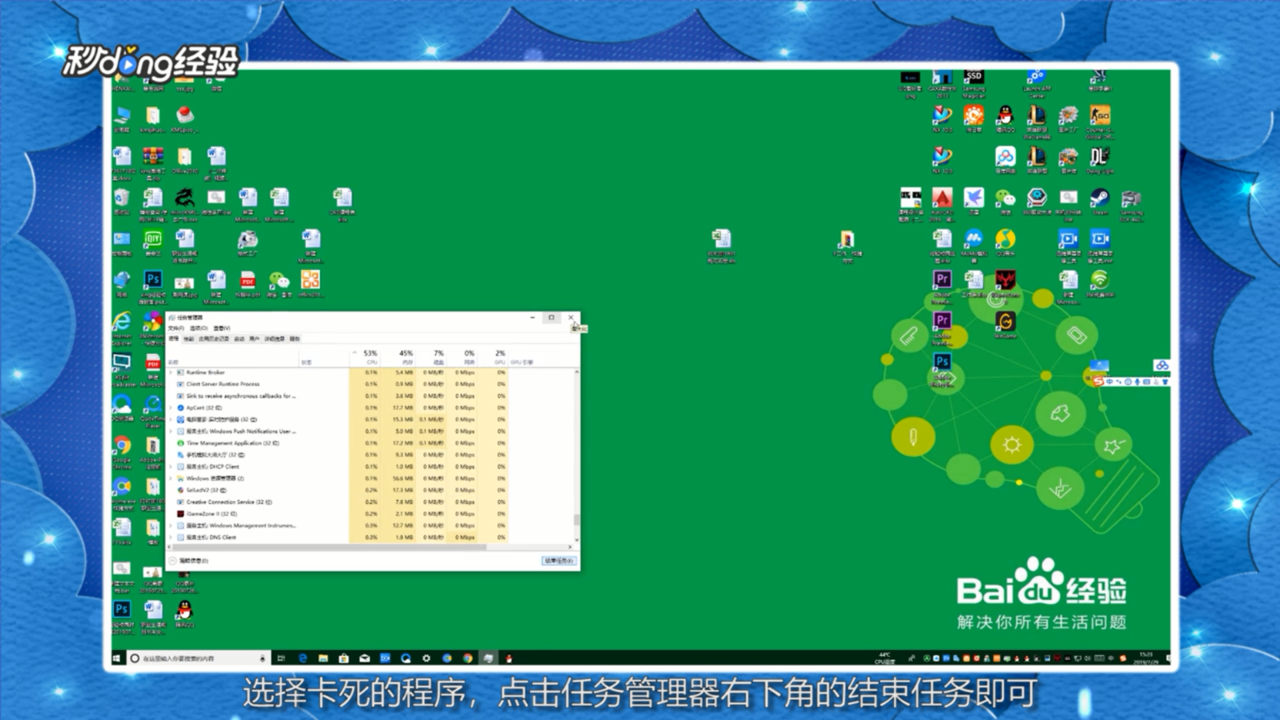Sort processes by GPU column
The height and width of the screenshot is (720, 1280).
click(493, 357)
